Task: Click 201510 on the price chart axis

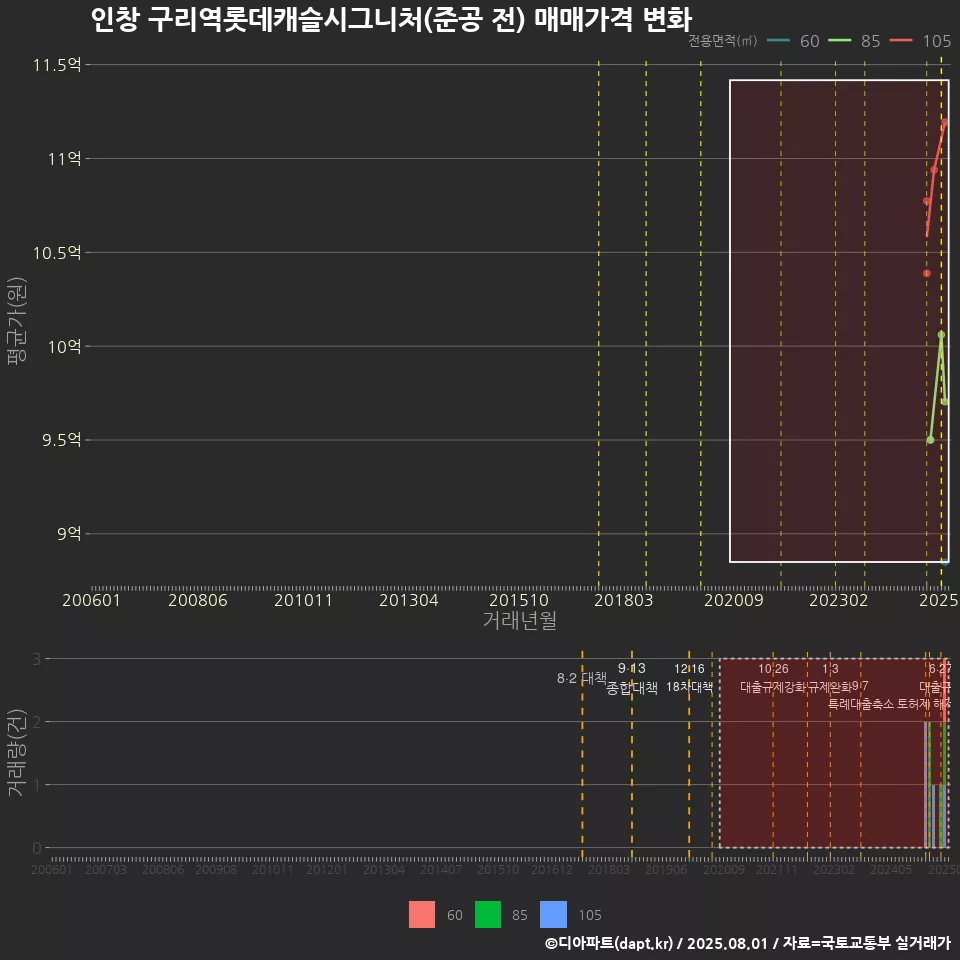Action: 519,600
